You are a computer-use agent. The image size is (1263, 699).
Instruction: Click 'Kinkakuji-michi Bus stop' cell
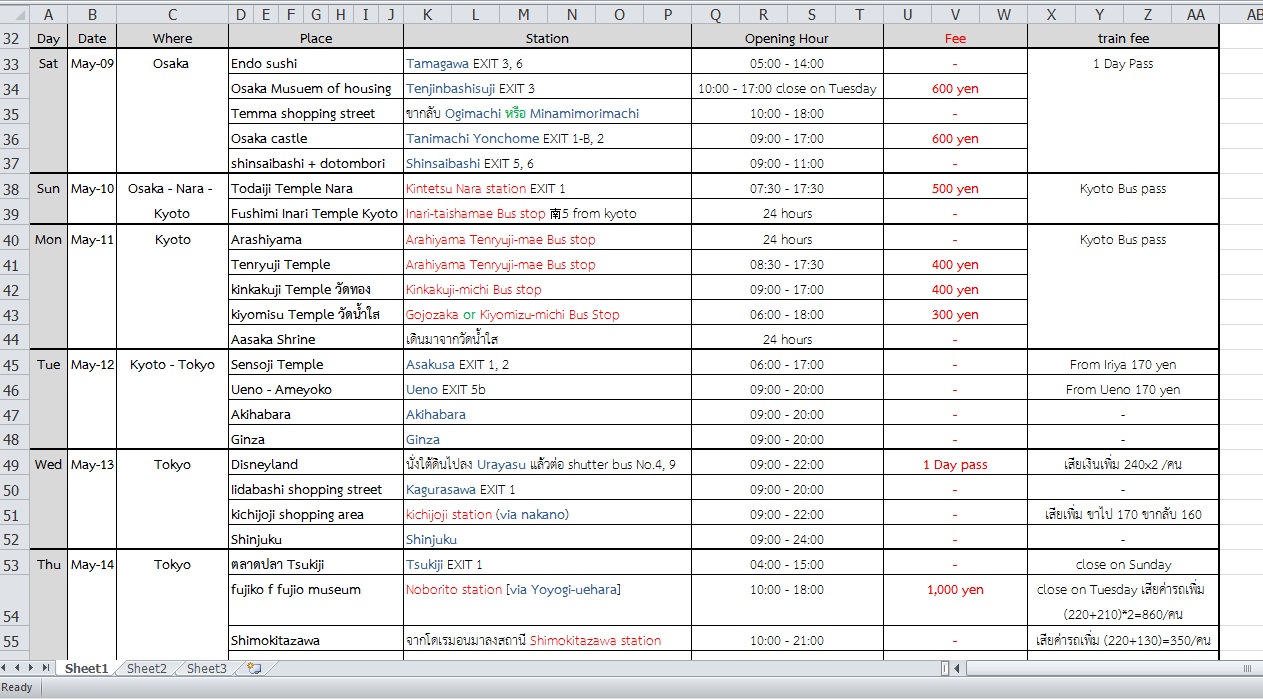[x=547, y=289]
